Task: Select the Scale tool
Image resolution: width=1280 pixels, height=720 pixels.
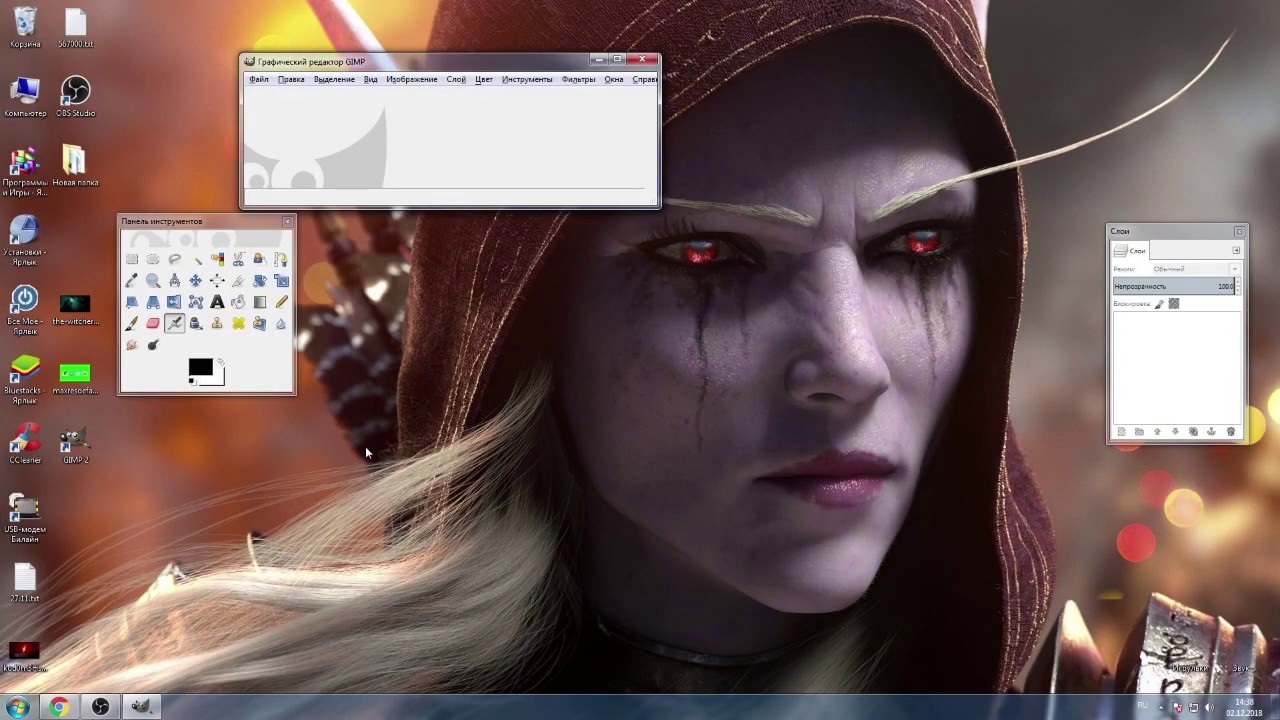Action: (x=281, y=280)
